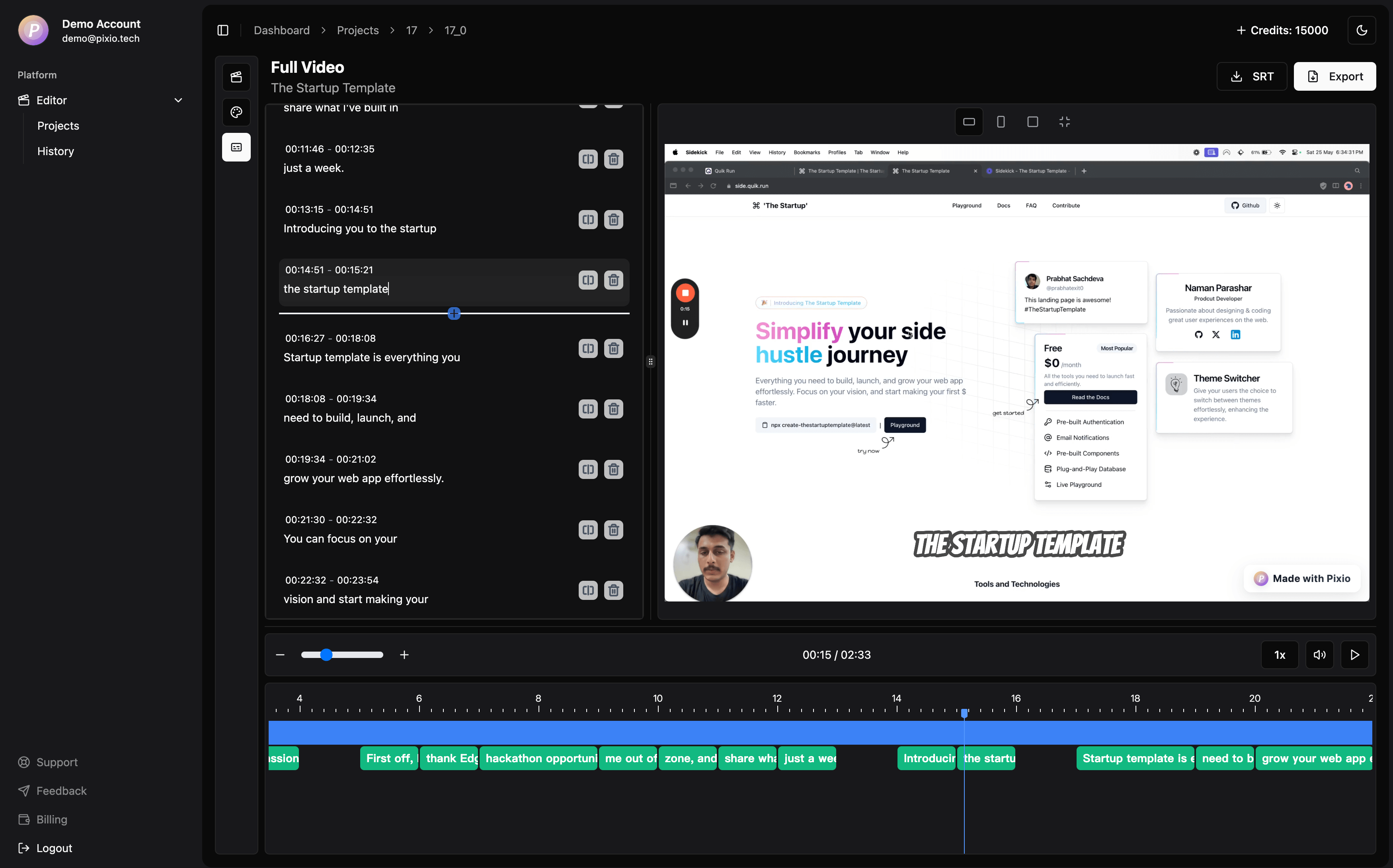The image size is (1393, 868).
Task: Split the 'just a week.' caption
Action: point(588,159)
